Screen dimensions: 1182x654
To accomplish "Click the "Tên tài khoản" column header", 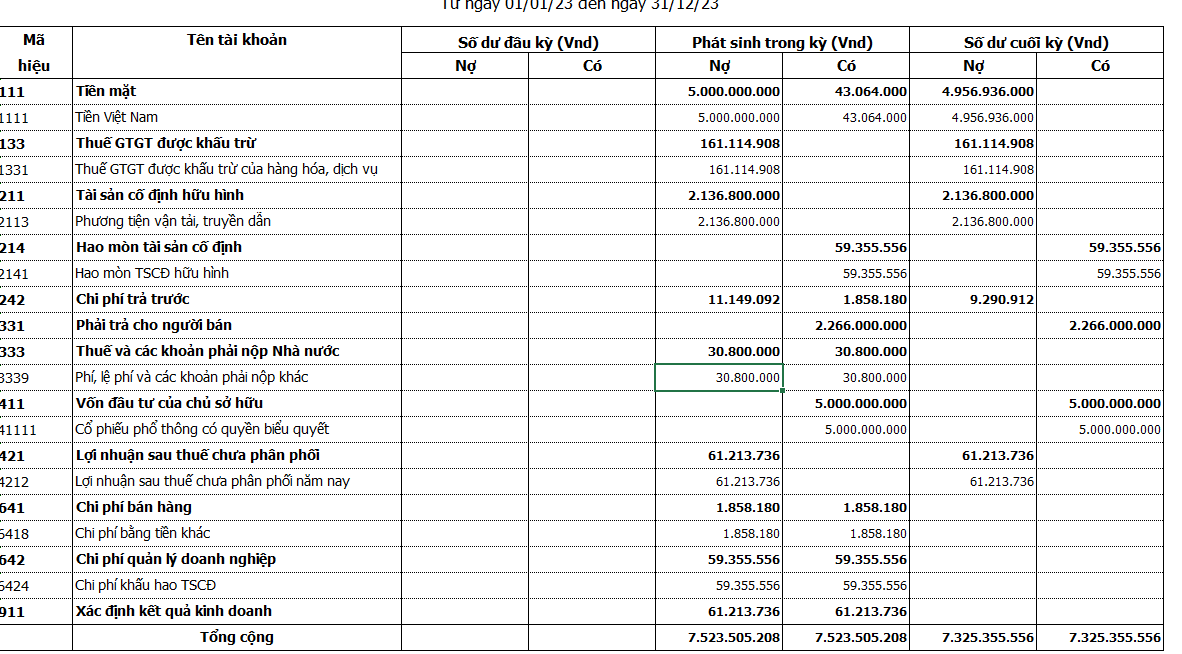I will (237, 40).
